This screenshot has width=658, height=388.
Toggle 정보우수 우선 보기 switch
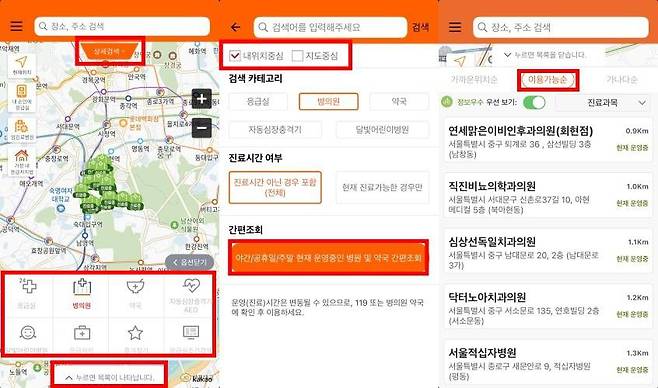pos(534,102)
